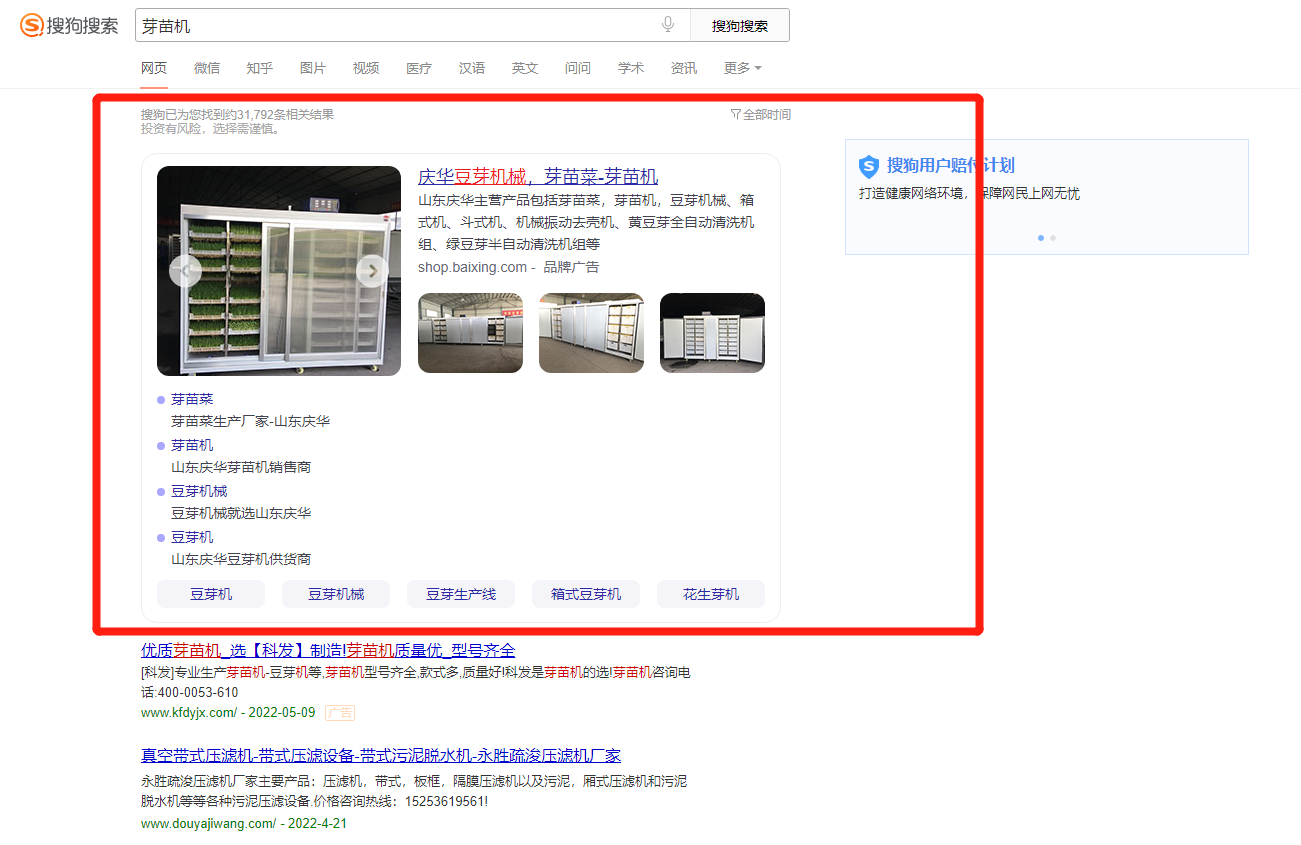Screen dimensions: 1301x845
Task: Open the 全部时间 time filter
Action: (x=761, y=115)
